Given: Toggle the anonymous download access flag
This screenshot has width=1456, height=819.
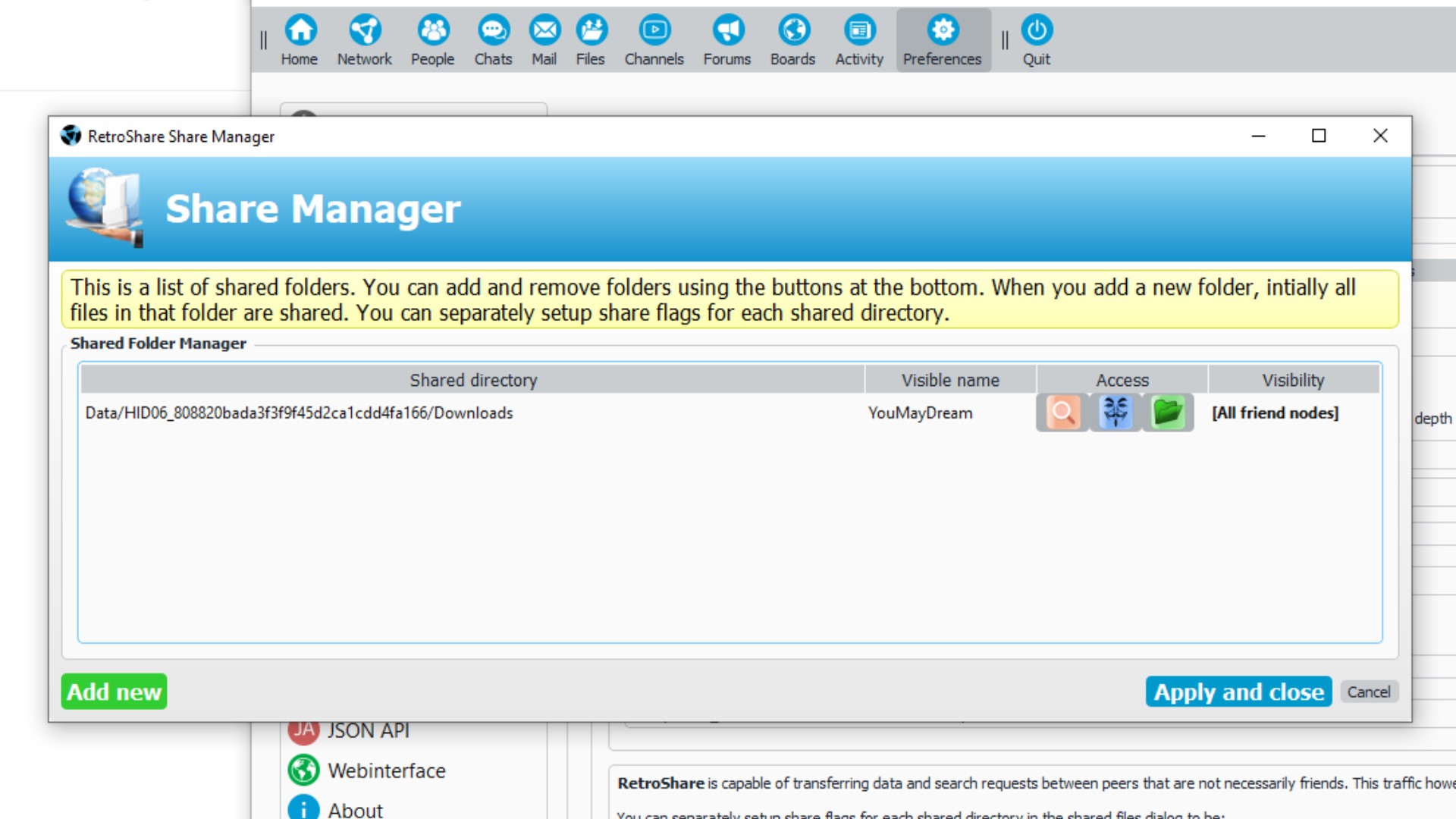Looking at the screenshot, I should [1116, 413].
